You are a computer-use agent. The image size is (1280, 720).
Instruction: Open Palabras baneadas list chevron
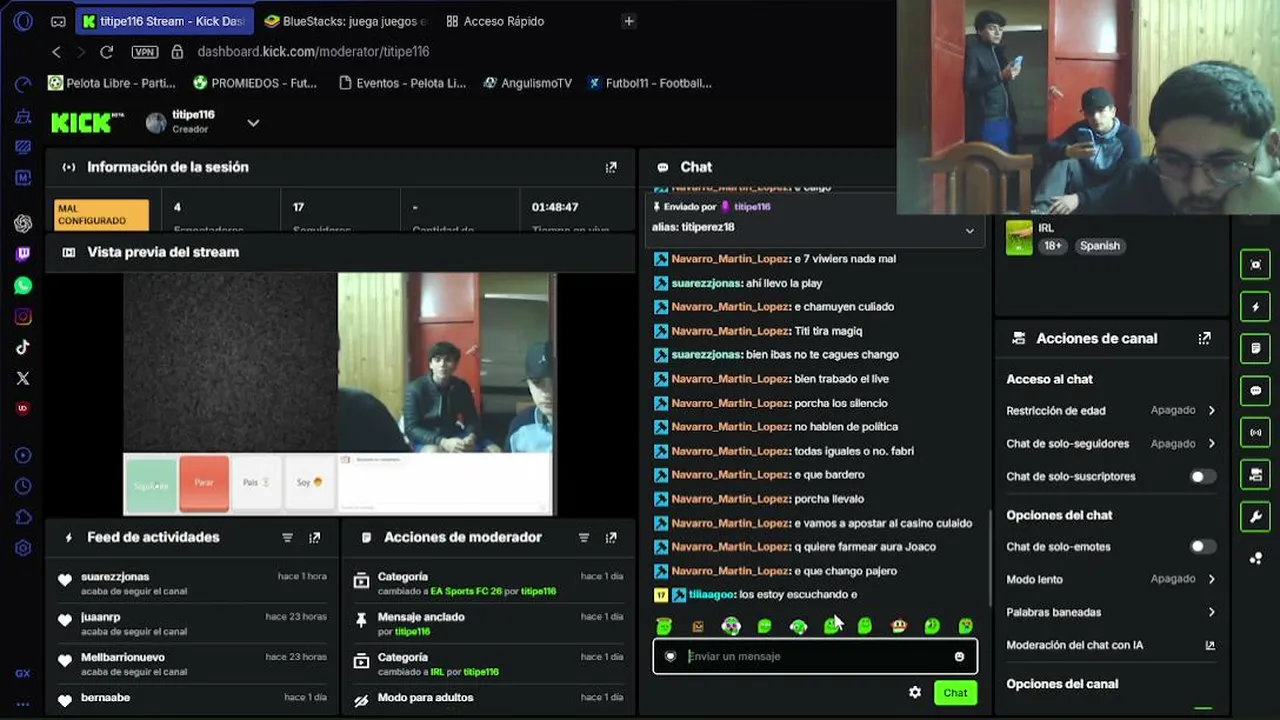(1211, 612)
